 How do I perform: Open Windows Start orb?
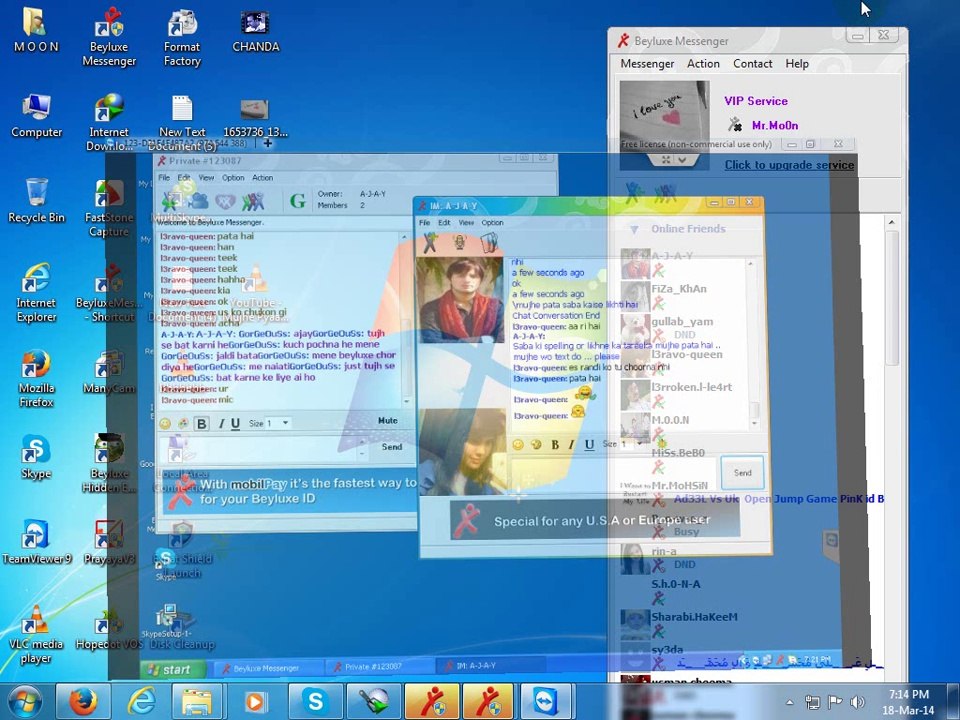pyautogui.click(x=25, y=701)
